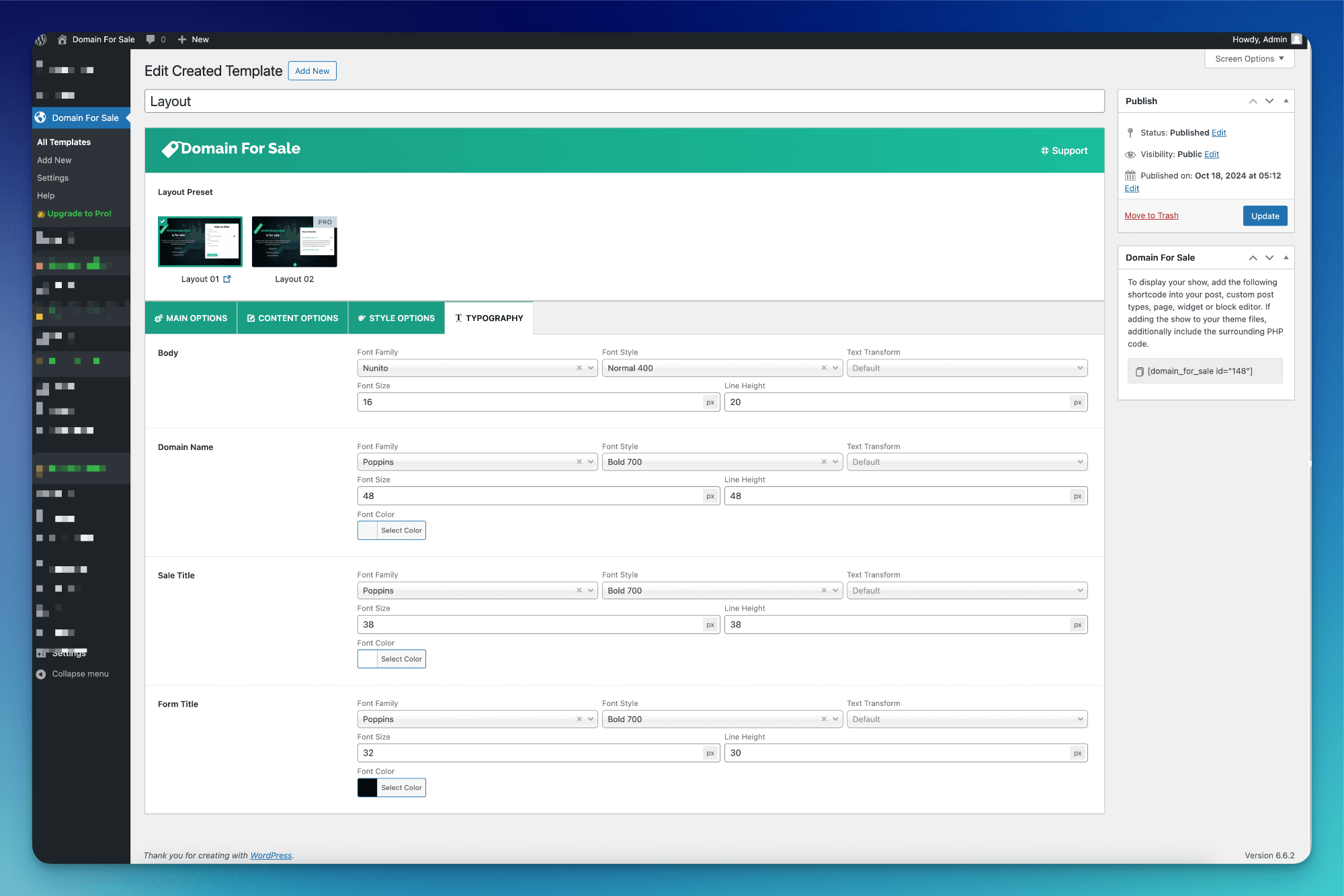
Task: Click the Support lifebuoy icon
Action: click(1044, 150)
